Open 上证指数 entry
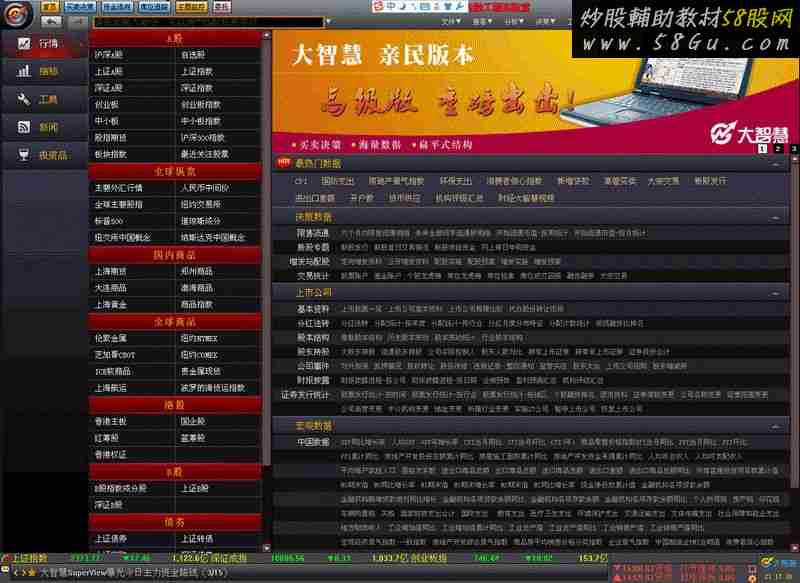Screen dimensions: 800x583 pos(196,71)
